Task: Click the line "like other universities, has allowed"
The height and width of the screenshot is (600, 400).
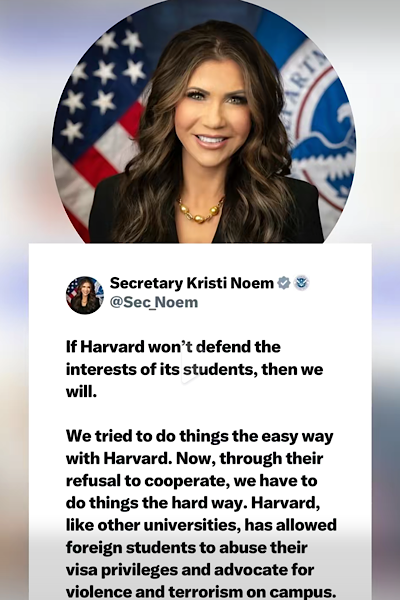Action: [201, 525]
